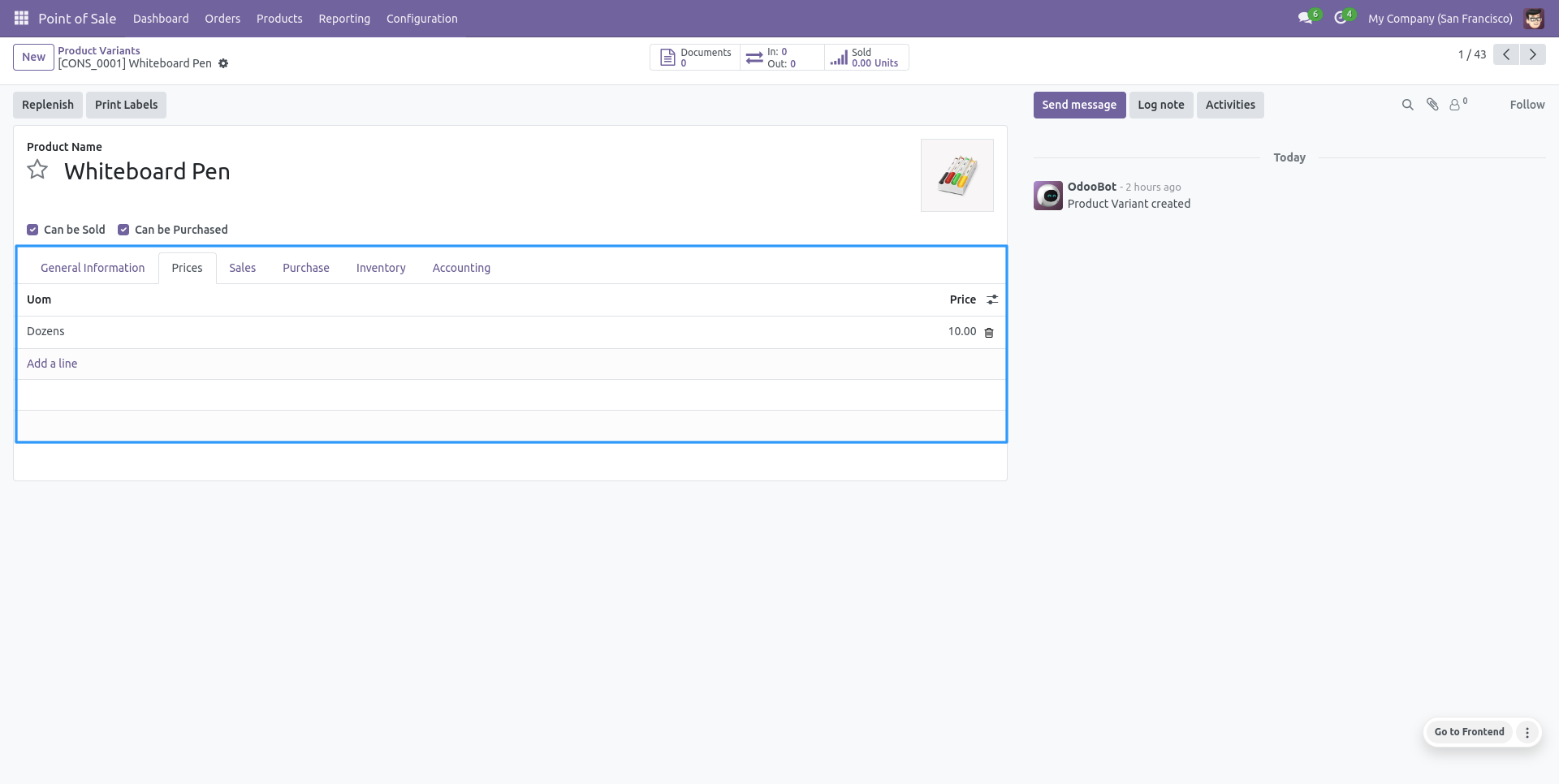Open the messages icon in the top bar
This screenshot has width=1559, height=784.
(1306, 17)
